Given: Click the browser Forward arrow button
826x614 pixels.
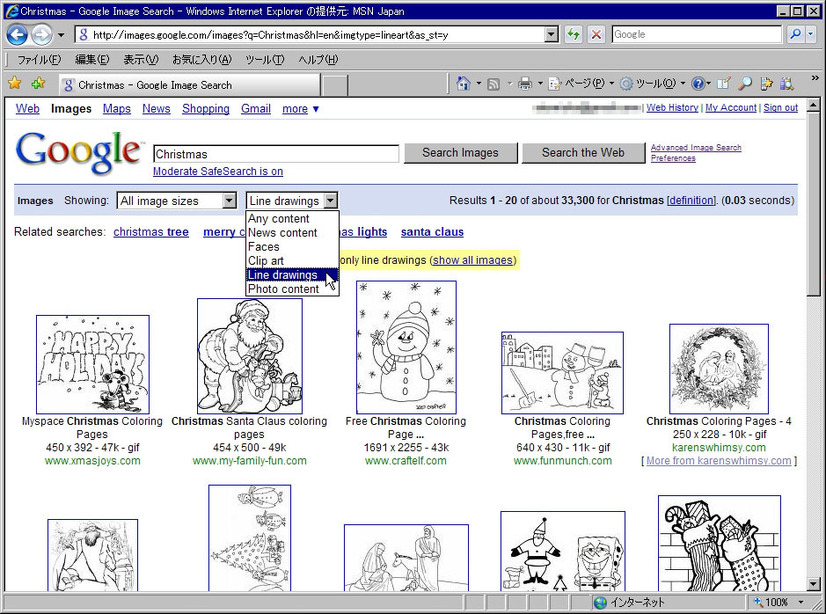Looking at the screenshot, I should tap(41, 35).
